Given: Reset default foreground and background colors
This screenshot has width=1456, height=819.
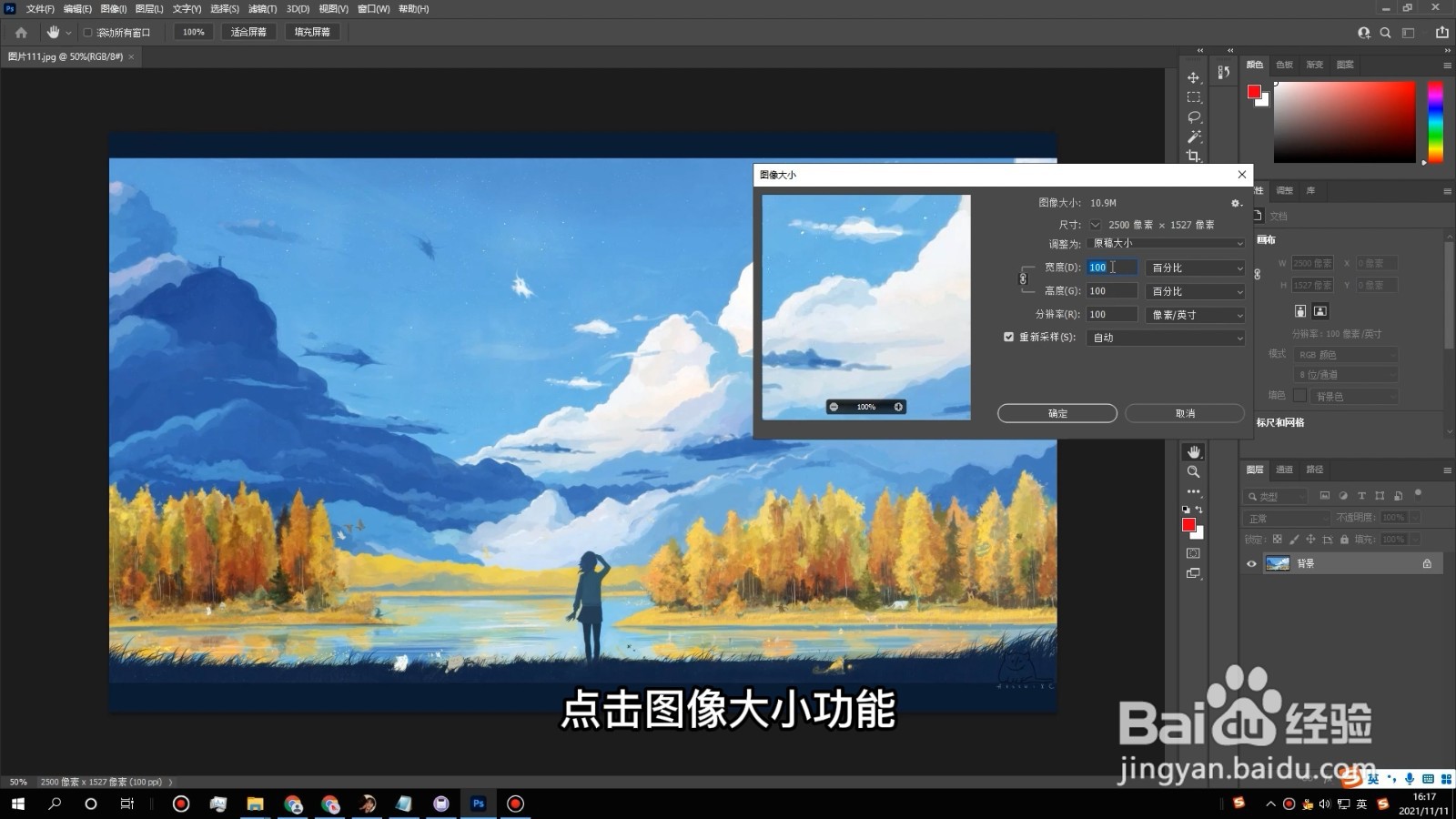Looking at the screenshot, I should 1186,510.
